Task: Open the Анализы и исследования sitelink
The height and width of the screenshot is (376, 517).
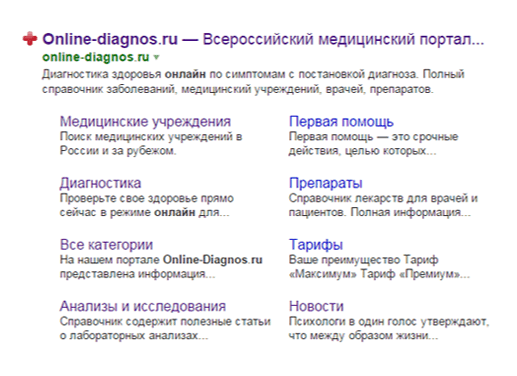Action: [143, 306]
